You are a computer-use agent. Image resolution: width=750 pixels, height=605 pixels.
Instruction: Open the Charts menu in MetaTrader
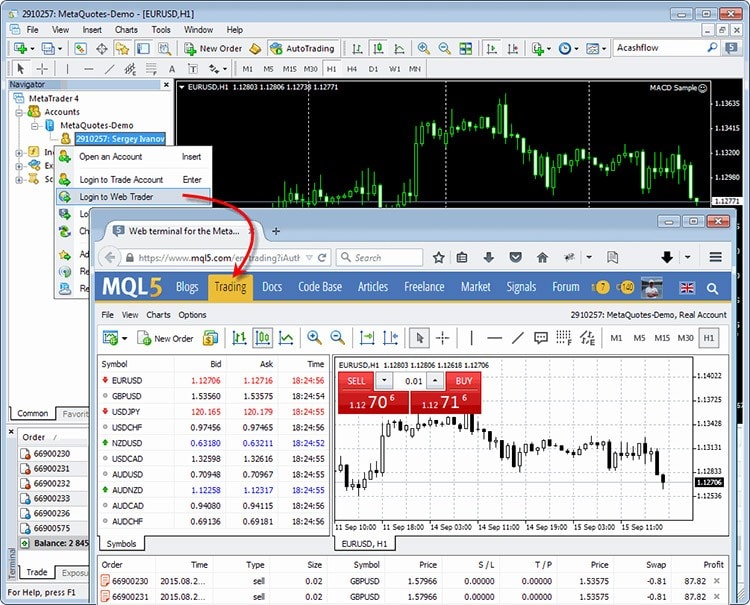pyautogui.click(x=126, y=30)
